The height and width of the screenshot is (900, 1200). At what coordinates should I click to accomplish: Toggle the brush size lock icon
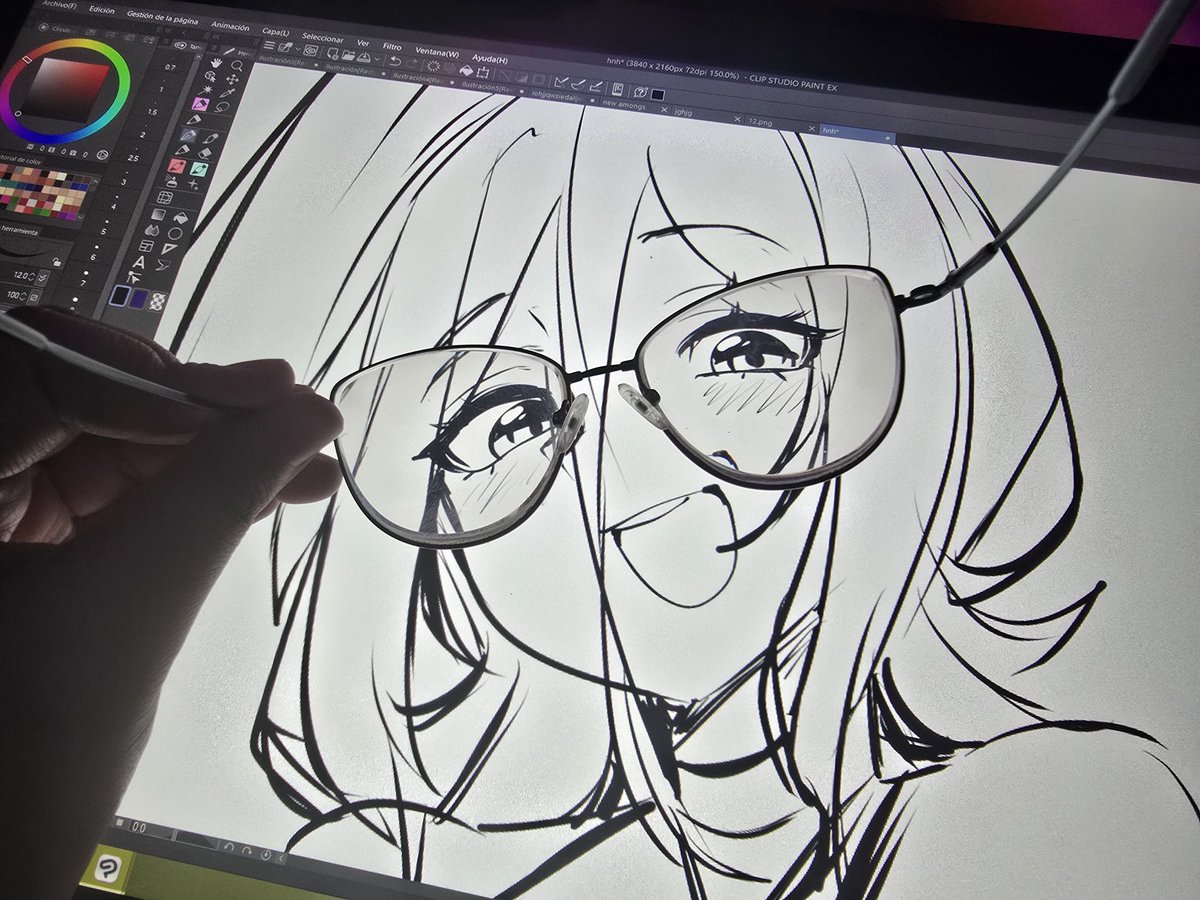(x=57, y=262)
